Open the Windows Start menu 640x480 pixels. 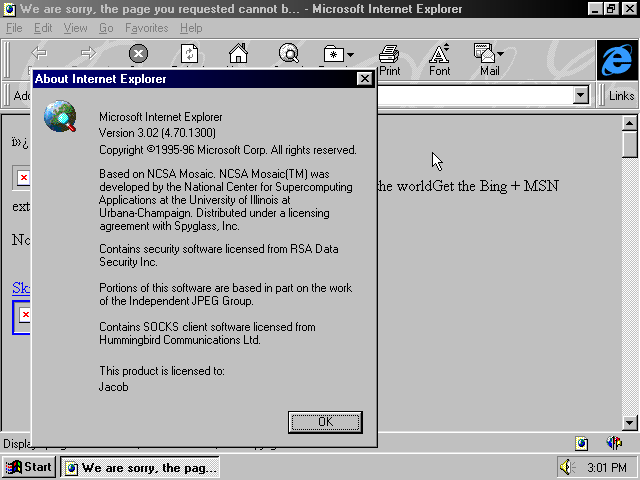coord(28,467)
